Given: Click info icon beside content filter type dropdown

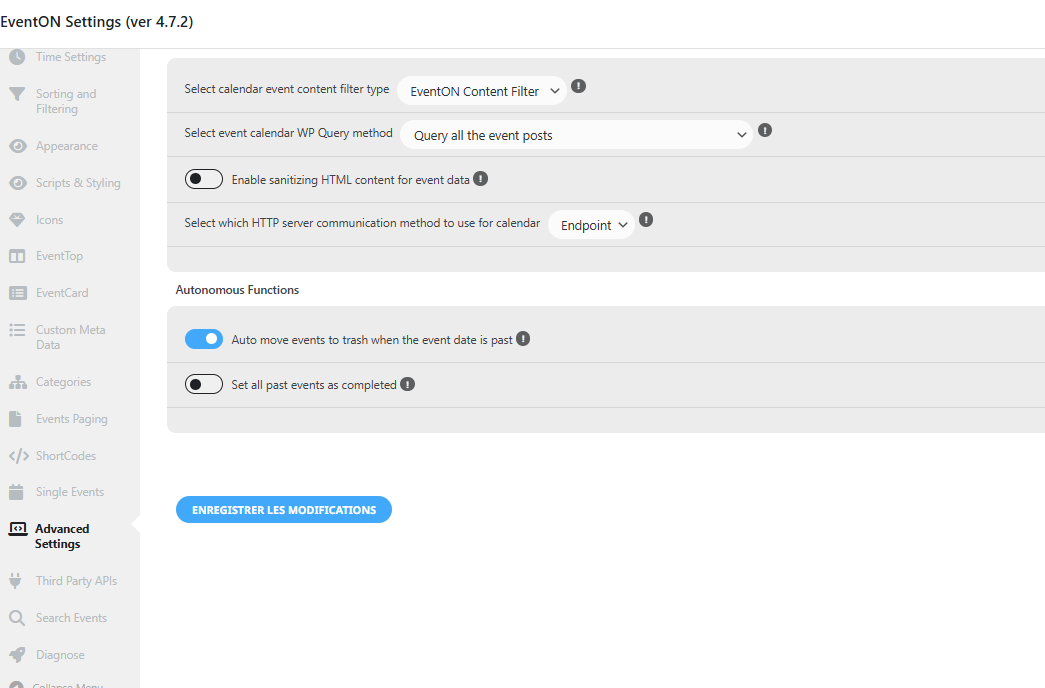Looking at the screenshot, I should click(578, 86).
